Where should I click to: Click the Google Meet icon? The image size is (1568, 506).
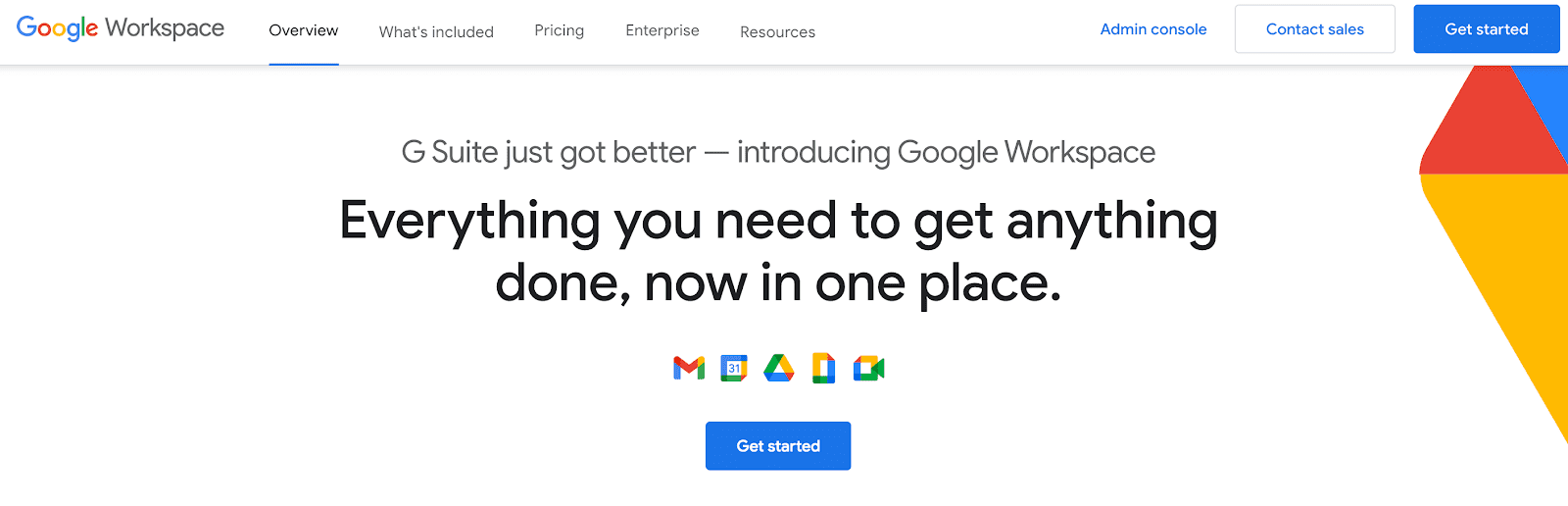coord(868,368)
